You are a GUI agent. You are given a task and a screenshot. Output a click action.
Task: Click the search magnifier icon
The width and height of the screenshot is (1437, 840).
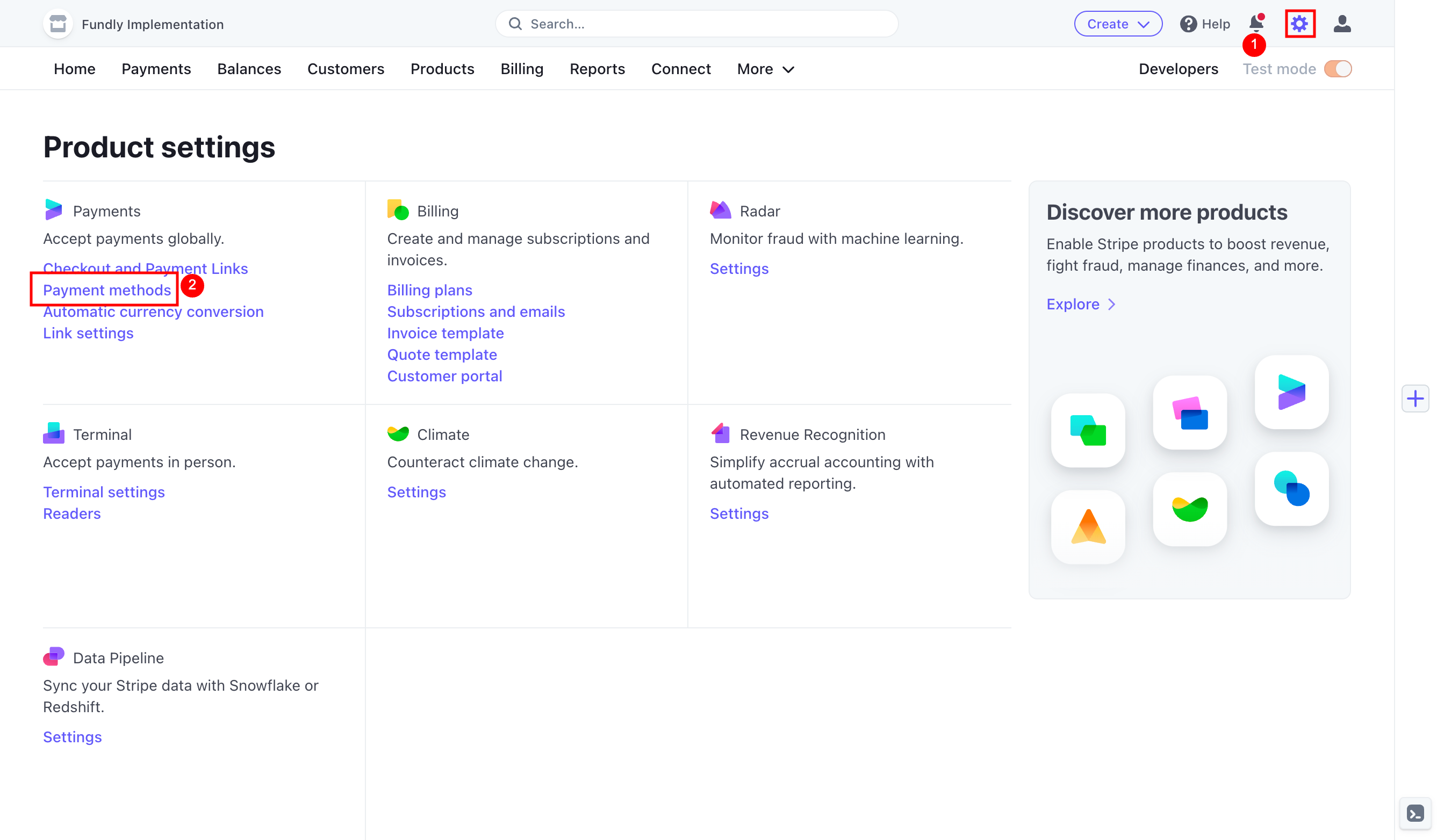[x=515, y=24]
